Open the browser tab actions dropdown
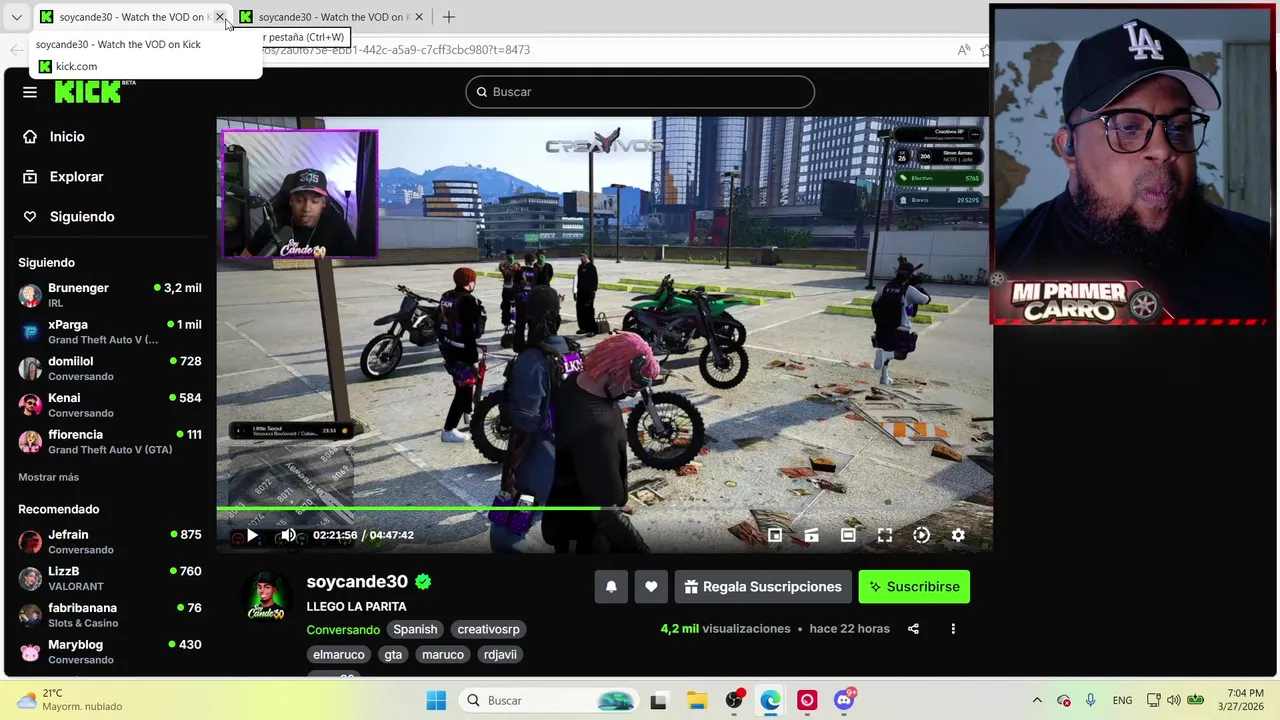Screen dimensions: 1280x720 (16, 17)
